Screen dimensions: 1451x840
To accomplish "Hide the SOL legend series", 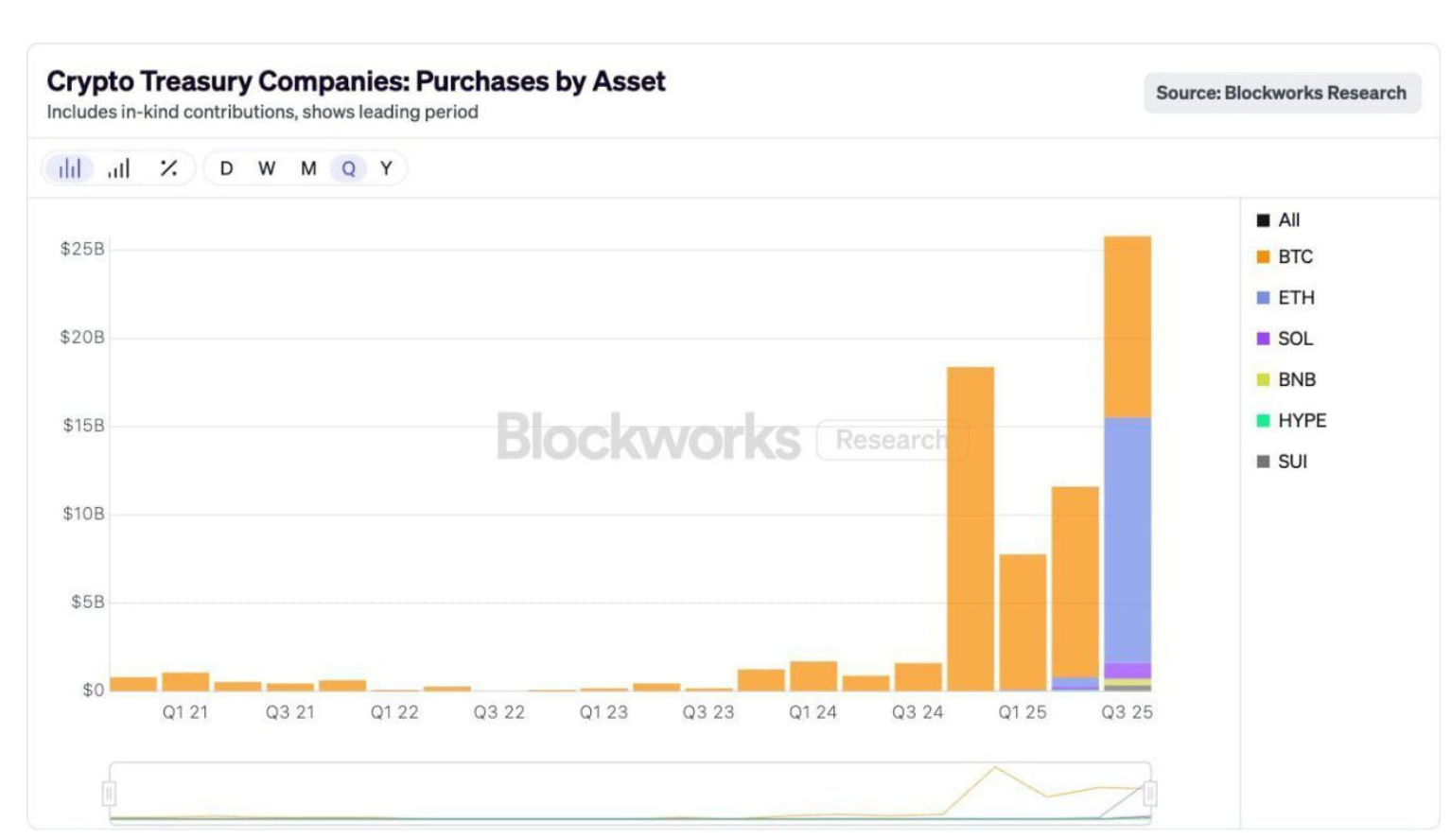I will [1285, 339].
